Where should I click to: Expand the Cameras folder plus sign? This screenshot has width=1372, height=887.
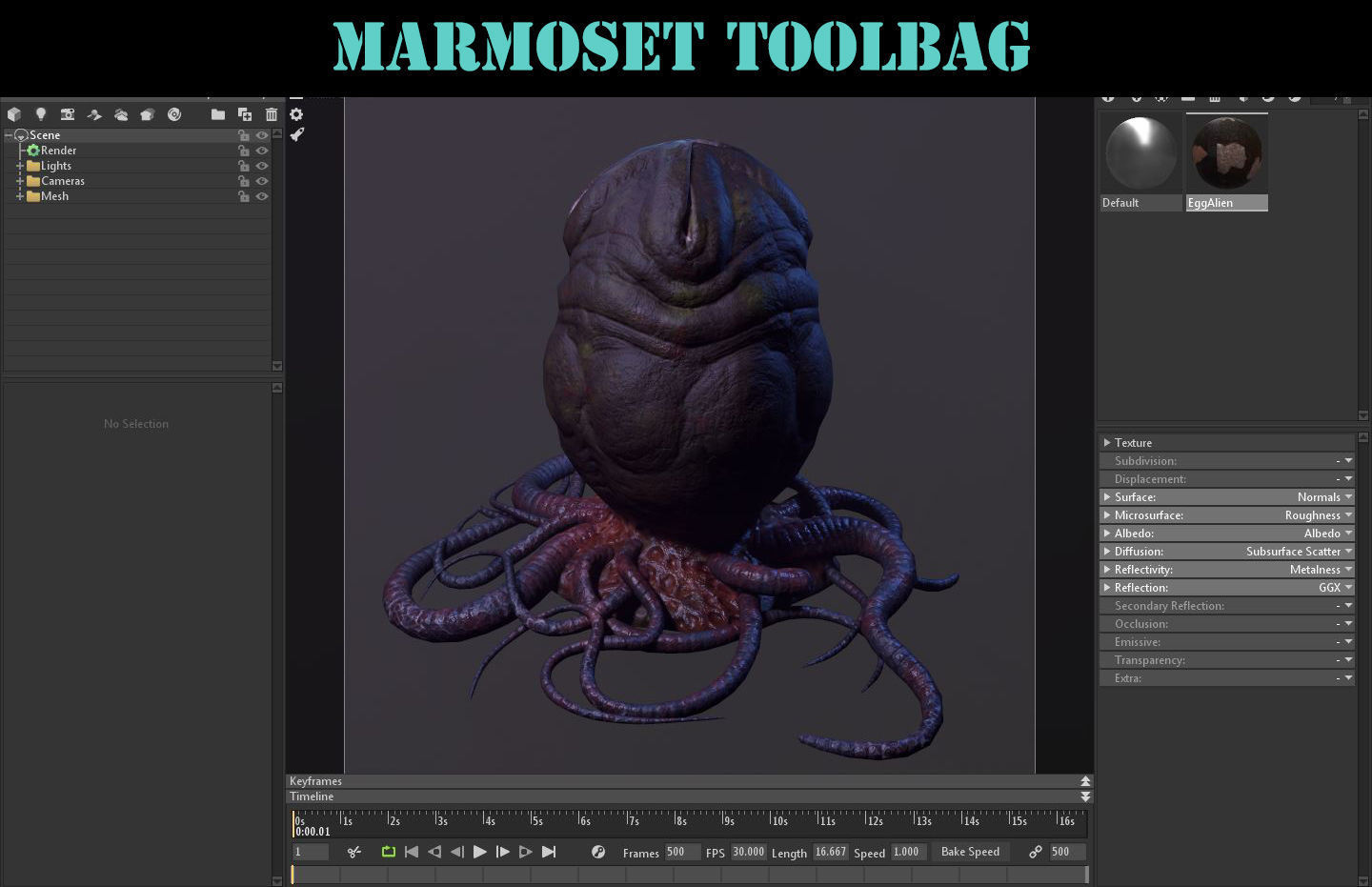point(20,181)
